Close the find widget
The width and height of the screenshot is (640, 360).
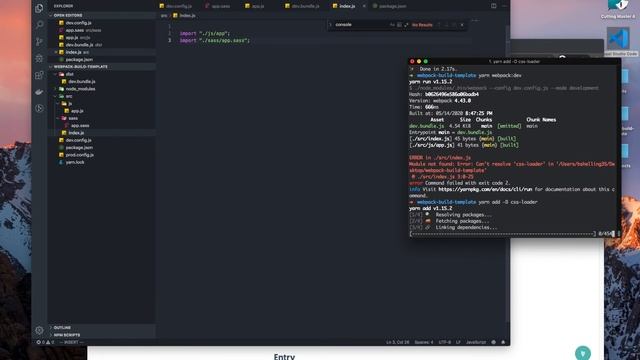[x=462, y=25]
